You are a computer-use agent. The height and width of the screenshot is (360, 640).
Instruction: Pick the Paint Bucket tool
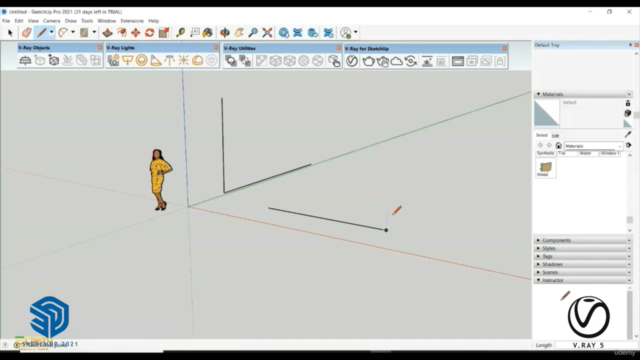coord(208,33)
